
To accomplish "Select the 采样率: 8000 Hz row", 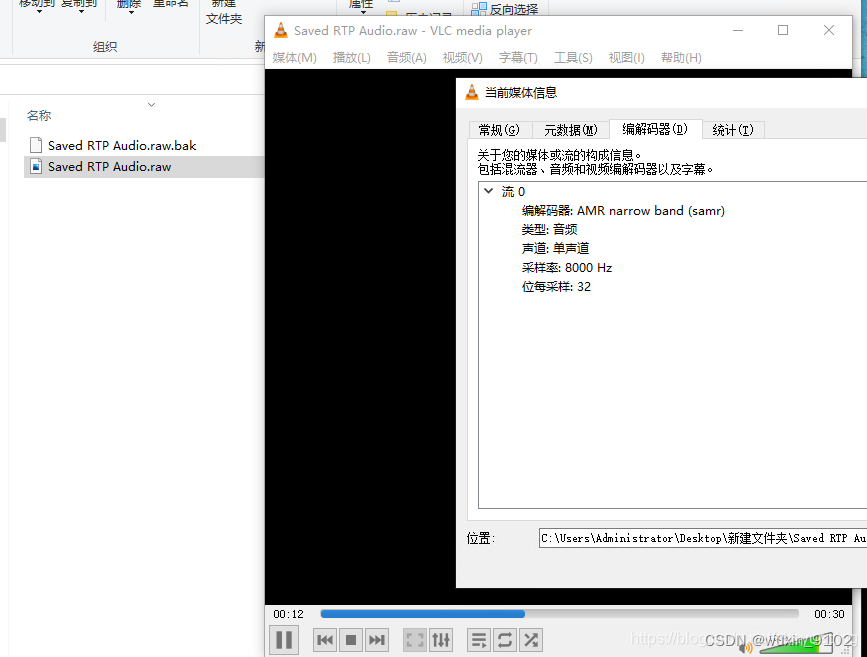I will (567, 268).
